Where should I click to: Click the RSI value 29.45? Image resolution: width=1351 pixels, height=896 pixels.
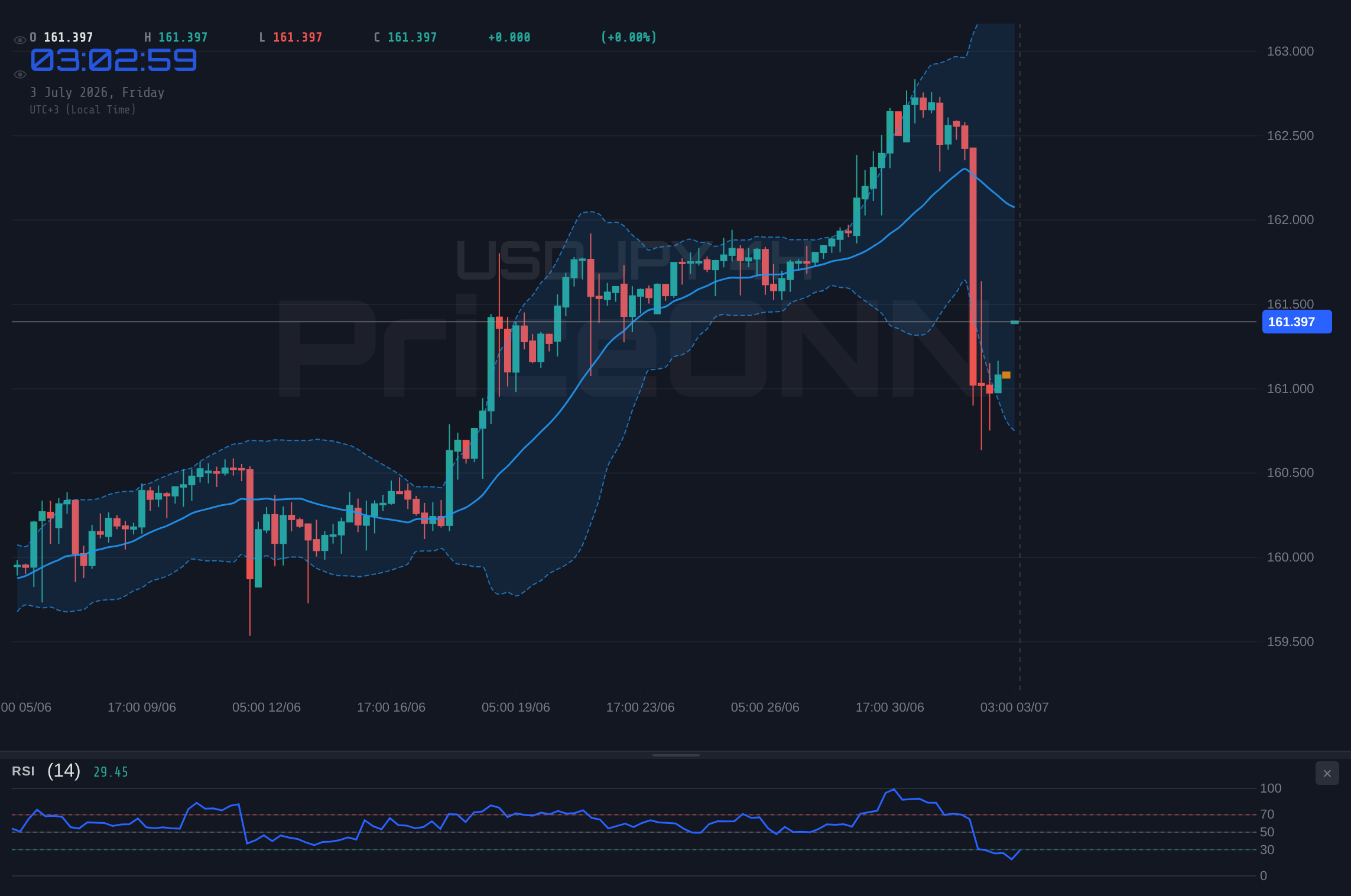(111, 772)
